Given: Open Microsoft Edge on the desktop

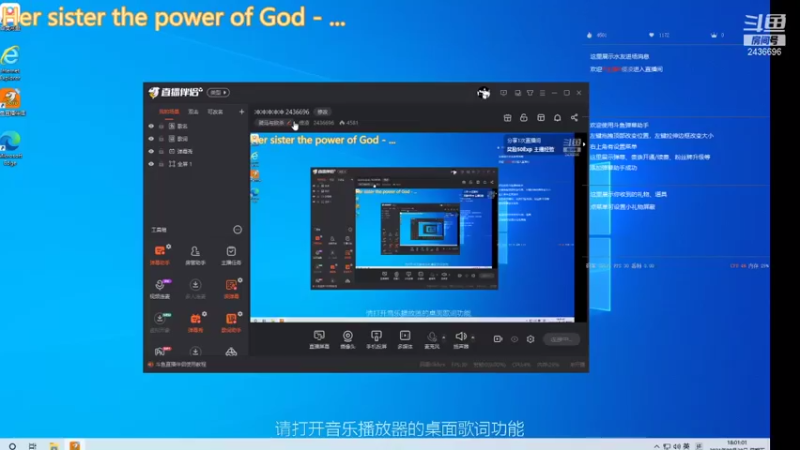Looking at the screenshot, I should [x=11, y=148].
